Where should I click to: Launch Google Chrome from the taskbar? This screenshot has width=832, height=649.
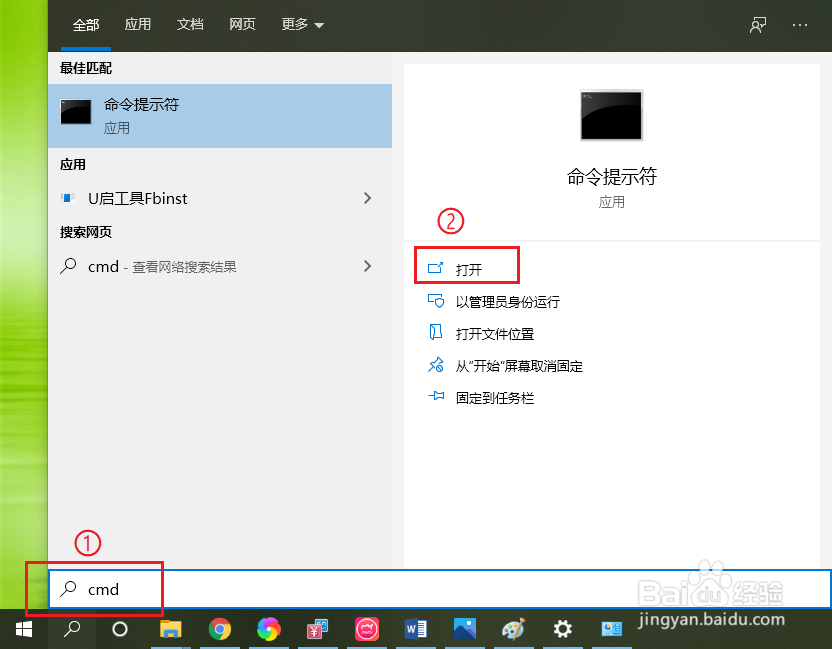coord(220,630)
